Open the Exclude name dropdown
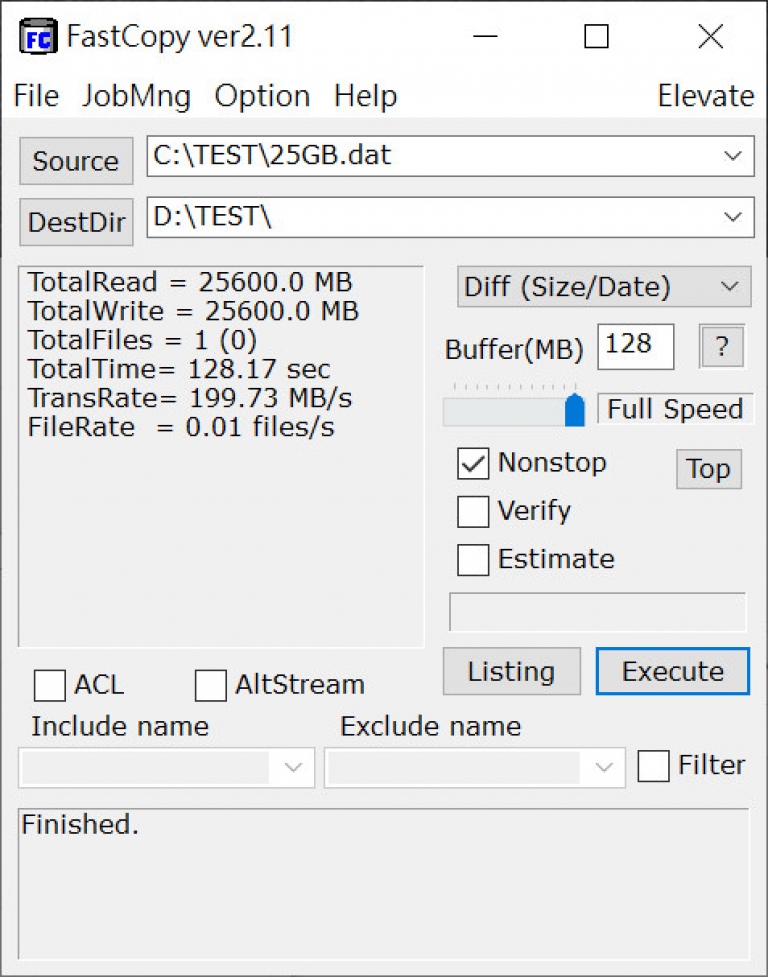The width and height of the screenshot is (768, 977). [475, 768]
